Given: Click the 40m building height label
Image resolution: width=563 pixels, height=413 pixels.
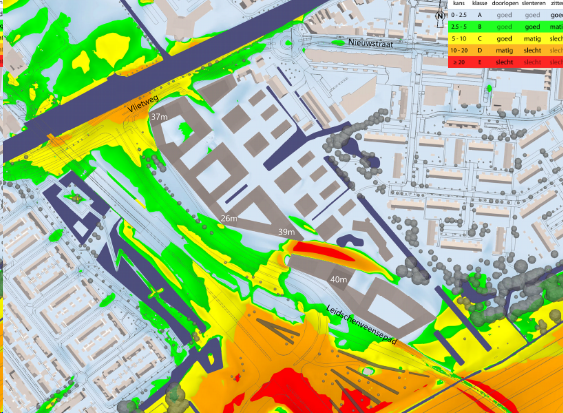Looking at the screenshot, I should tap(339, 279).
